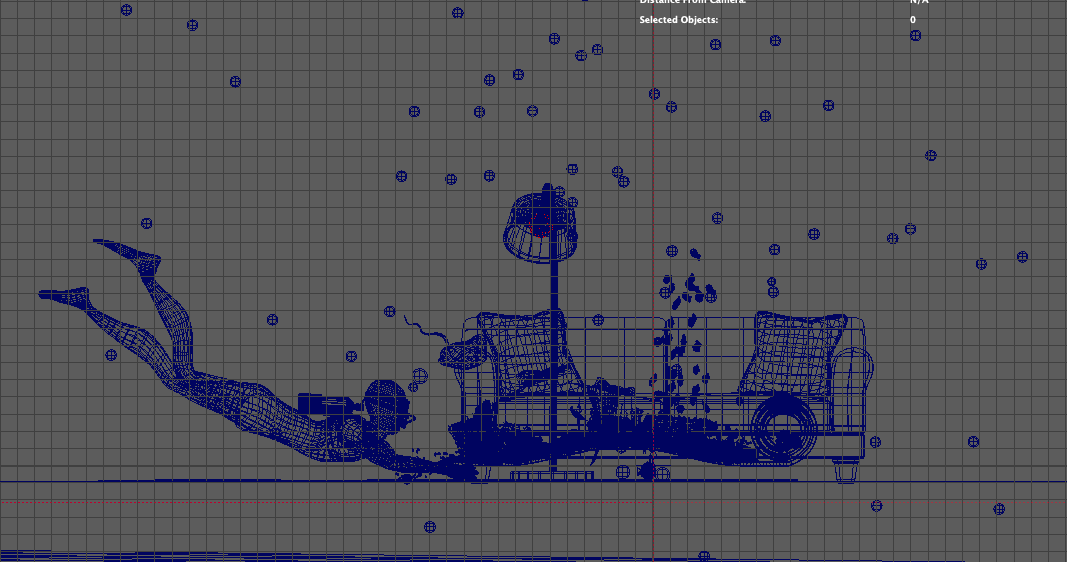Select the tire leaning against the sofa
This screenshot has width=1067, height=562.
tap(784, 427)
